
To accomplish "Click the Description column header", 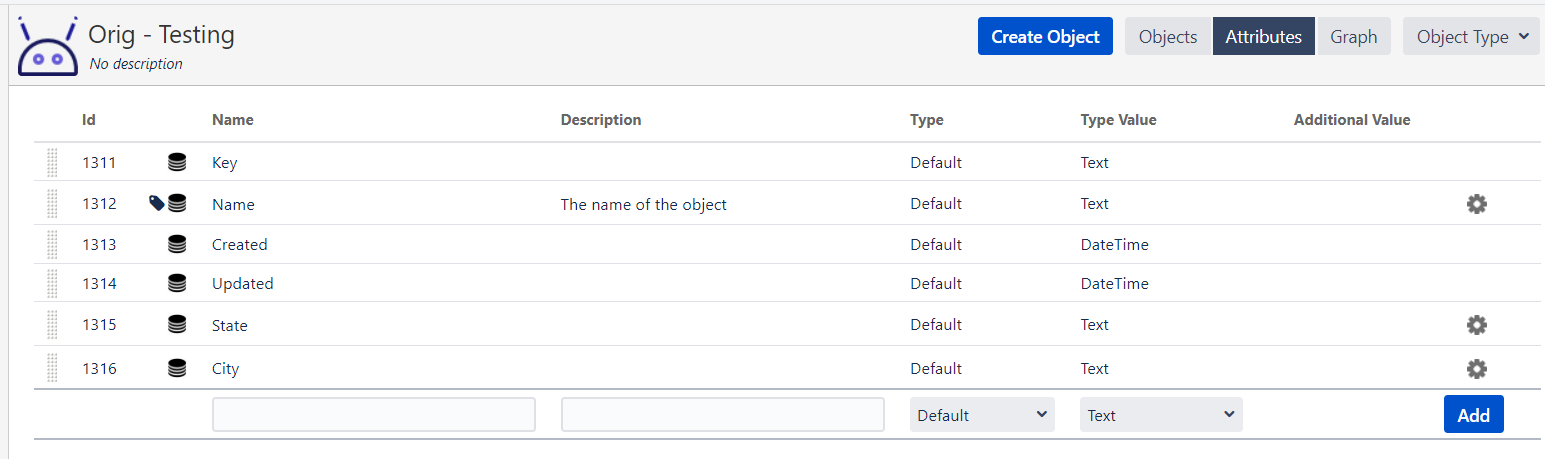I will [601, 120].
